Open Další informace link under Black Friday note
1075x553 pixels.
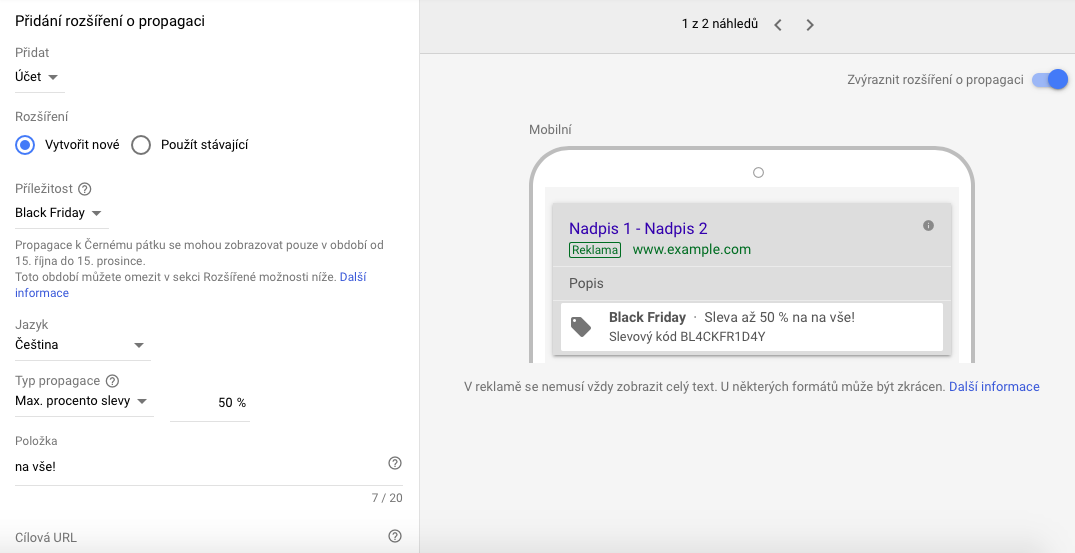(x=191, y=285)
